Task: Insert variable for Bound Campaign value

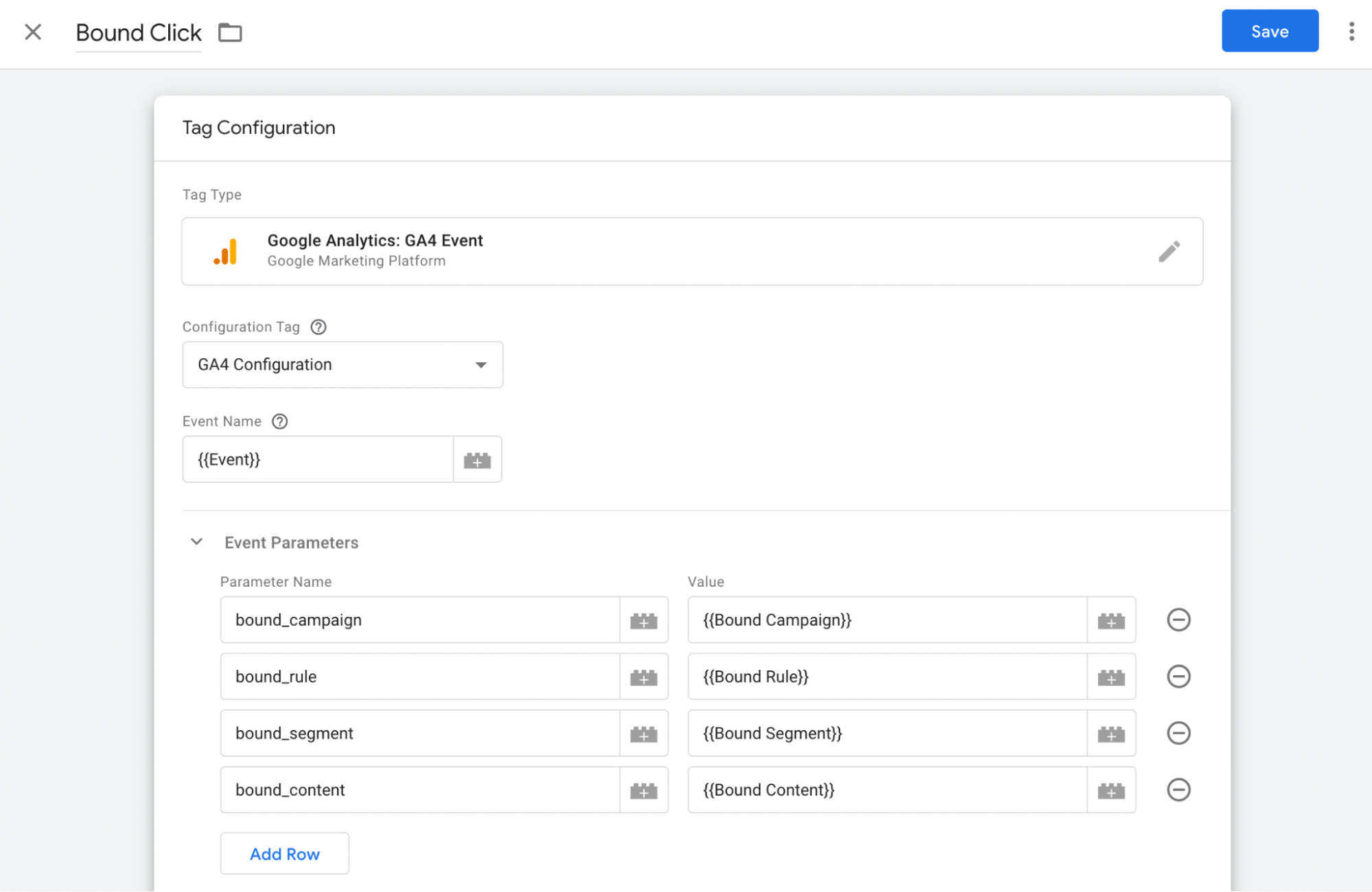Action: pos(1111,620)
